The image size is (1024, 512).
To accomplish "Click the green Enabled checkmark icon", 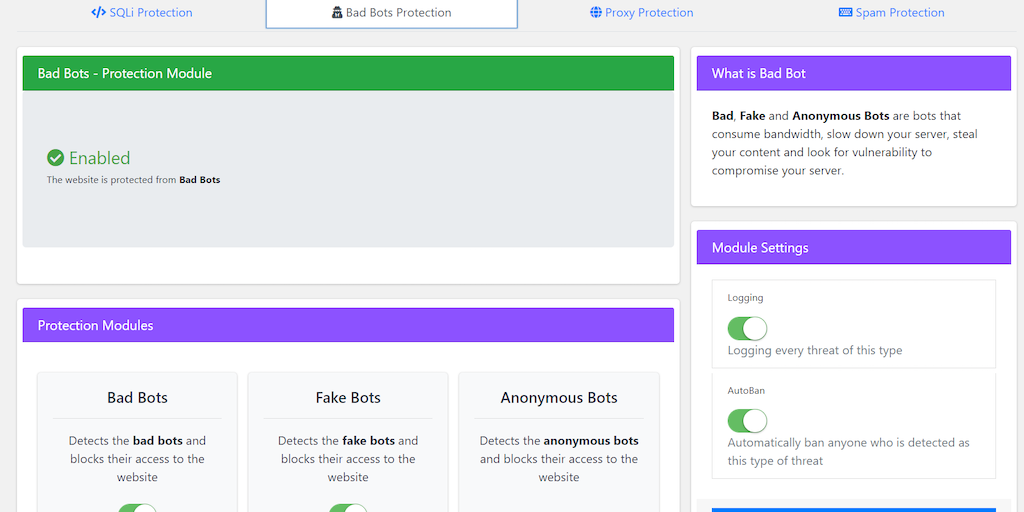I will pyautogui.click(x=56, y=158).
